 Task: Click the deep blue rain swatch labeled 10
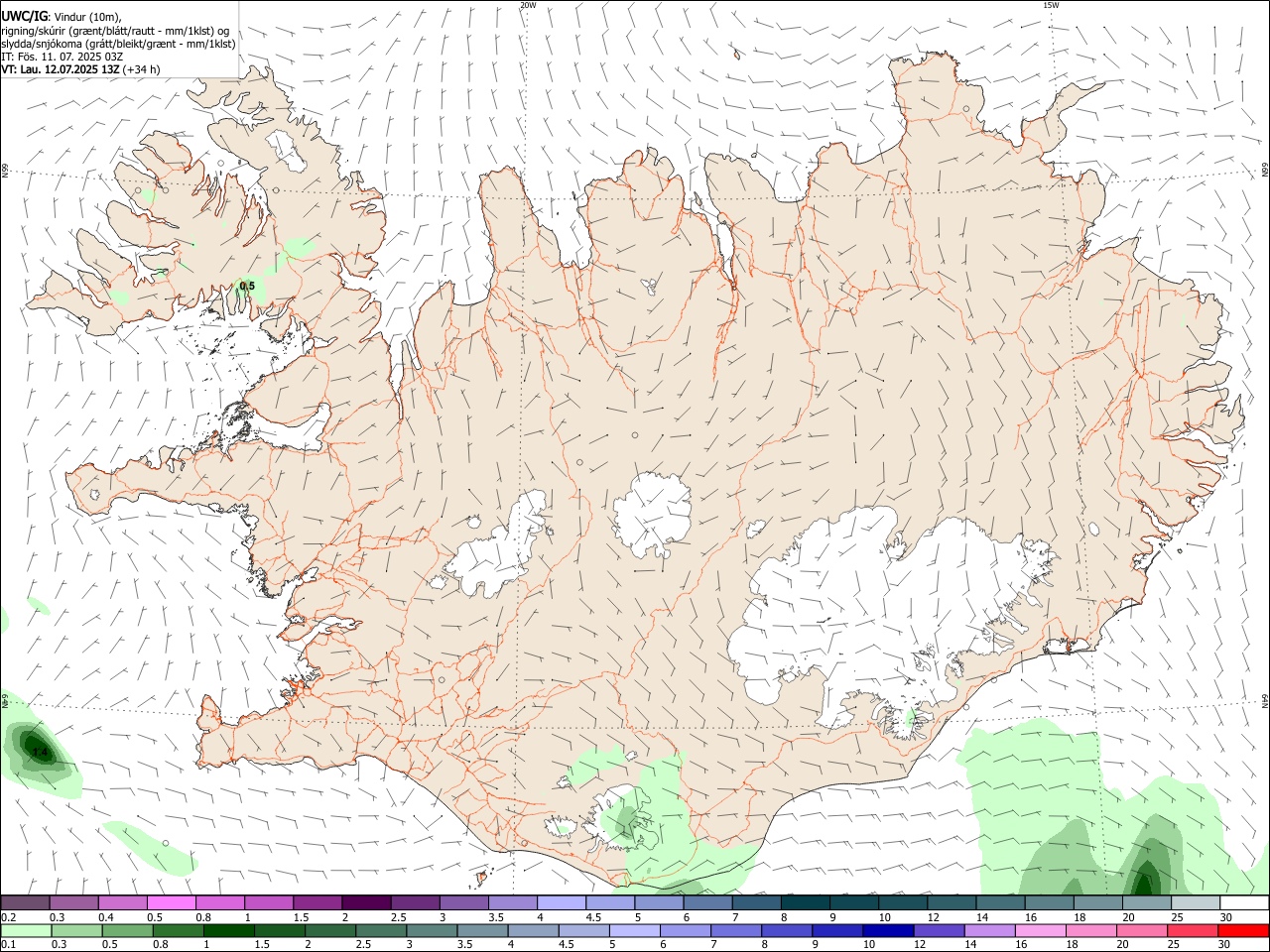(x=889, y=931)
